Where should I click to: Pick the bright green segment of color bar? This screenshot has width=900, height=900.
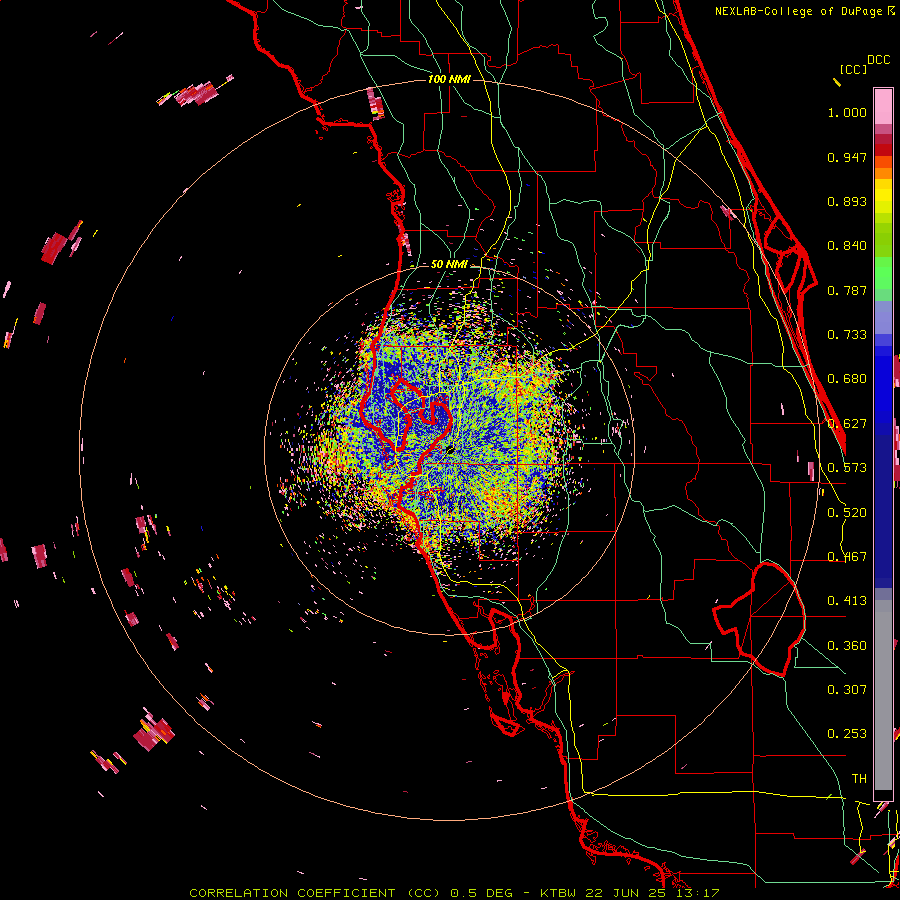[x=883, y=273]
